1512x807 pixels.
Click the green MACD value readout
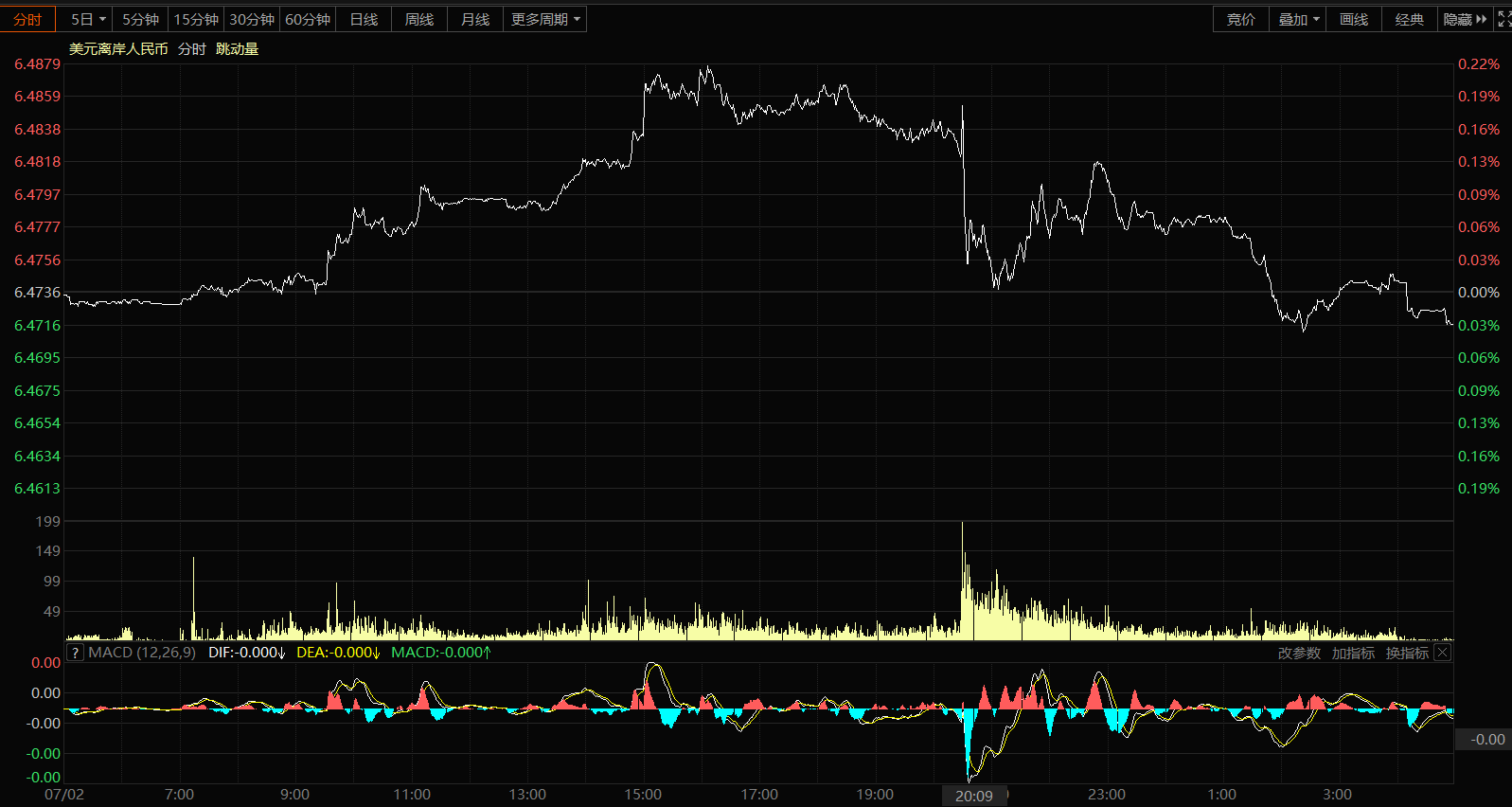coord(441,653)
